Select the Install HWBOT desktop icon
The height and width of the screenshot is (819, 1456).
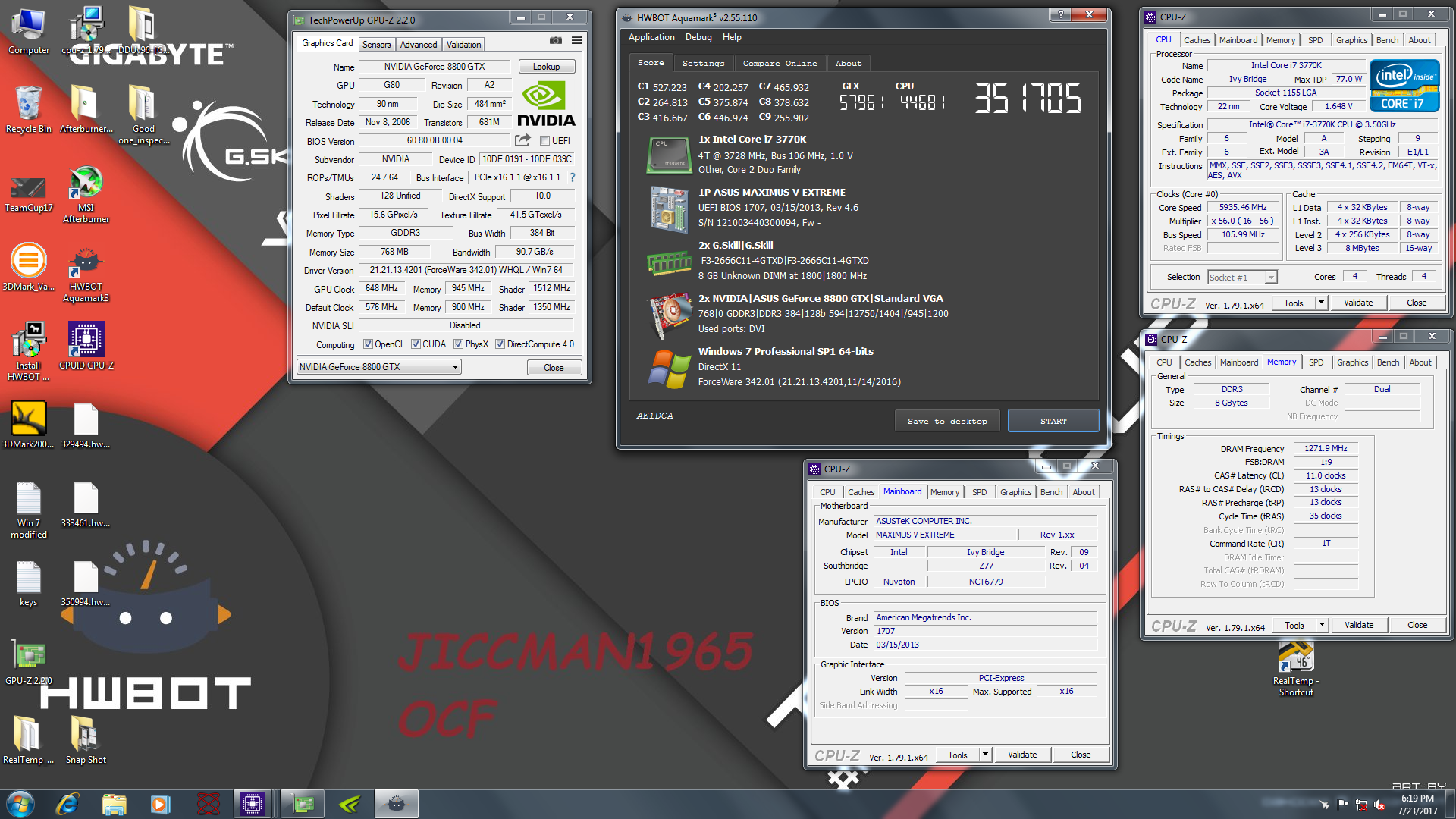[x=29, y=351]
